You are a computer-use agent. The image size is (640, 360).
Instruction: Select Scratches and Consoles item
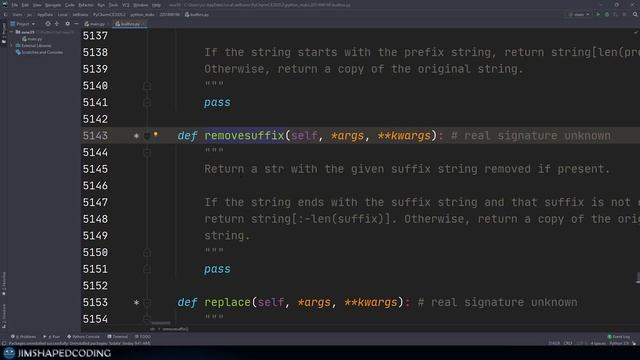[39, 52]
